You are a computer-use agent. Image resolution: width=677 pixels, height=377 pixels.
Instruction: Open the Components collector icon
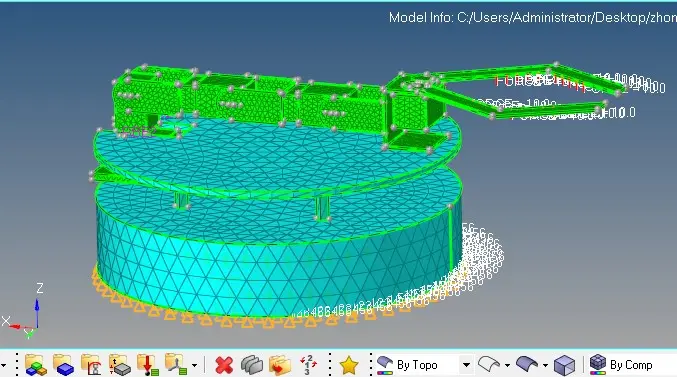point(35,365)
